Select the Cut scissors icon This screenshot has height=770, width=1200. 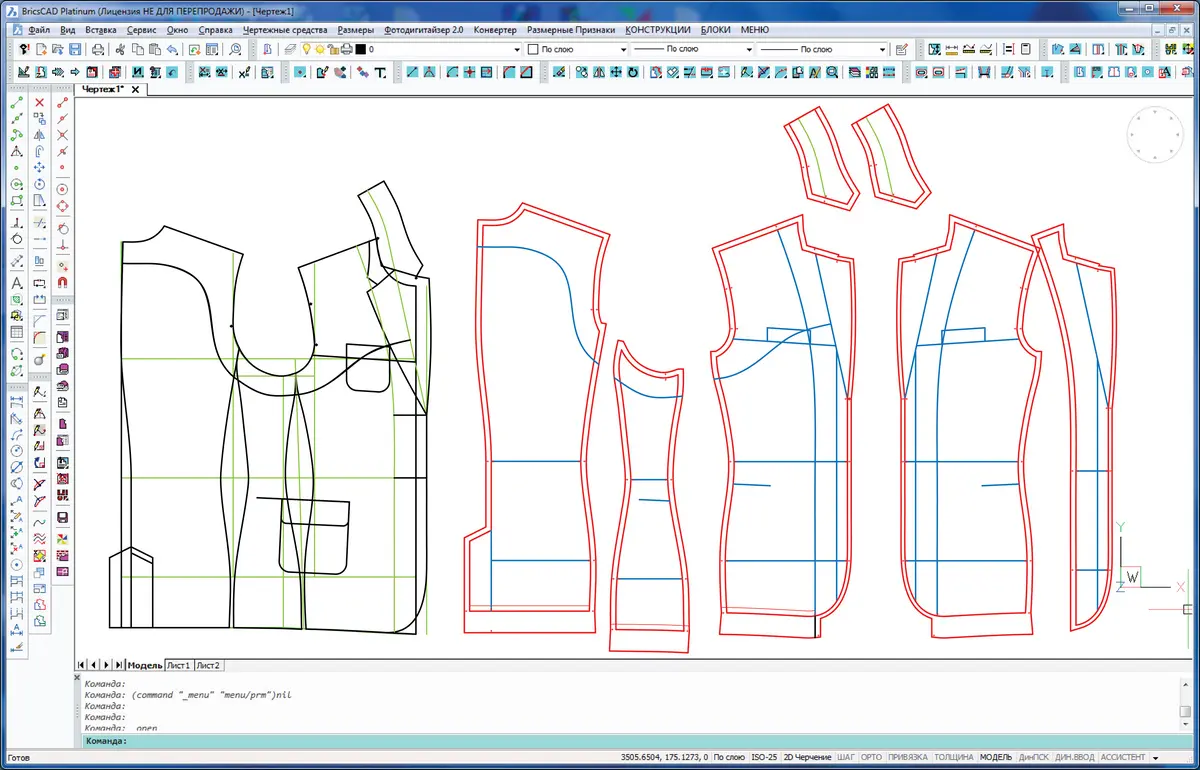[x=121, y=49]
